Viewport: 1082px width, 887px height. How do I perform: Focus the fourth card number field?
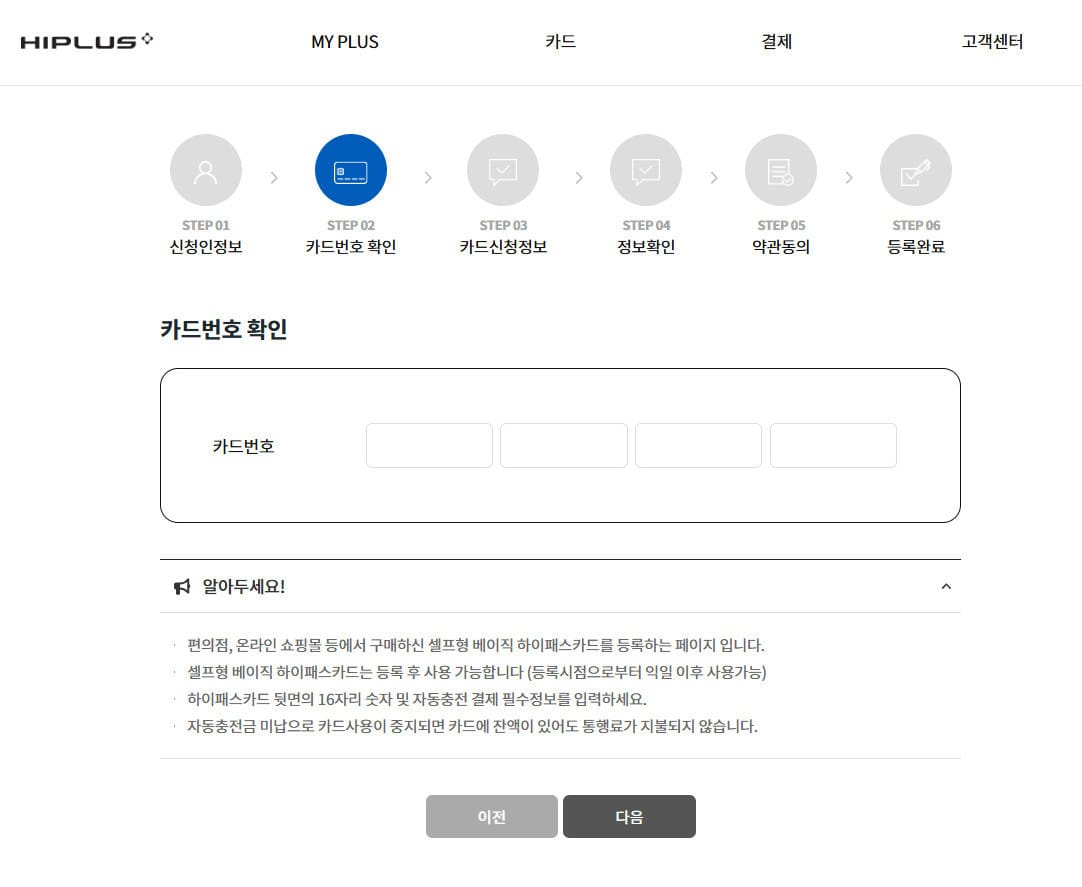click(x=833, y=446)
